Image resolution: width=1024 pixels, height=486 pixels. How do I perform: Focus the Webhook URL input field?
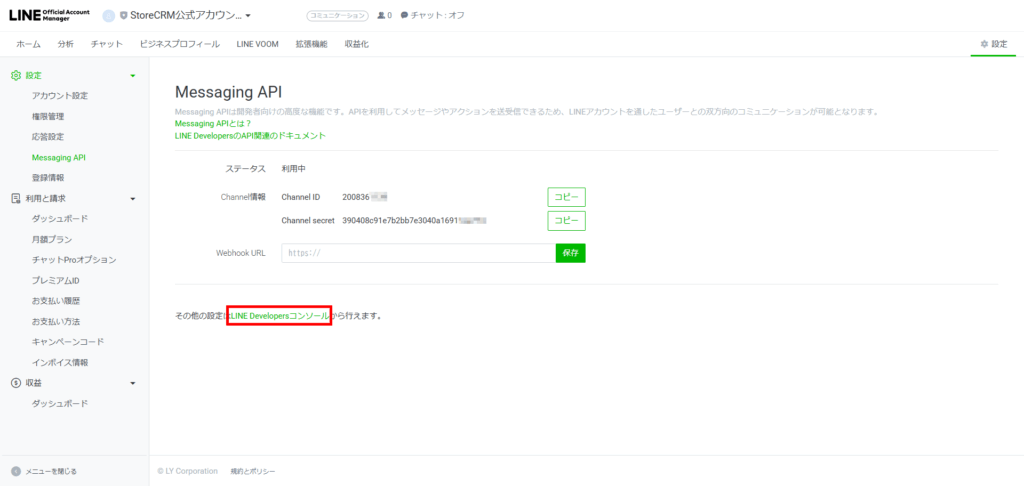pos(418,253)
